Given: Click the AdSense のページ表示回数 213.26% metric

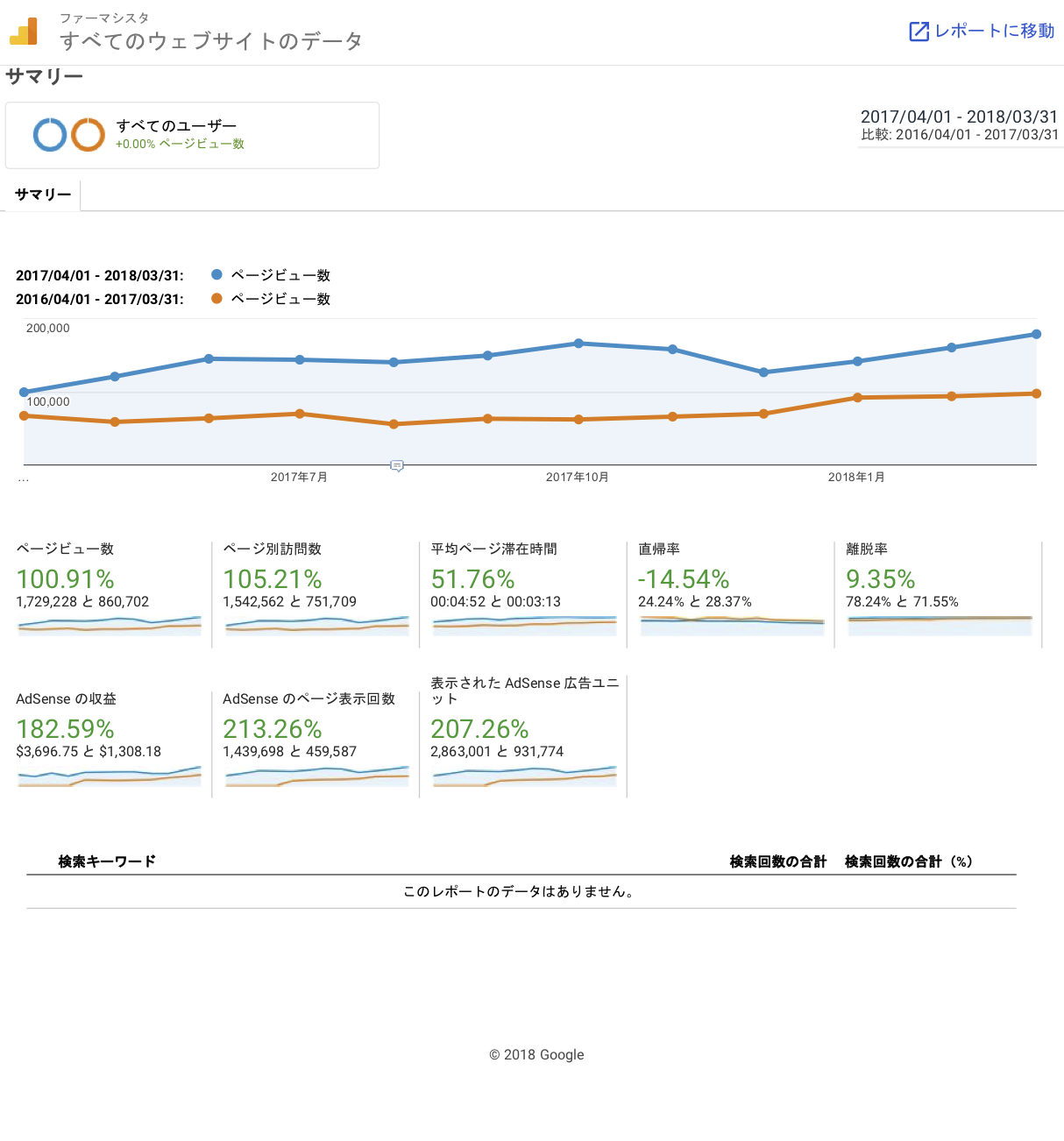Looking at the screenshot, I should pyautogui.click(x=273, y=729).
